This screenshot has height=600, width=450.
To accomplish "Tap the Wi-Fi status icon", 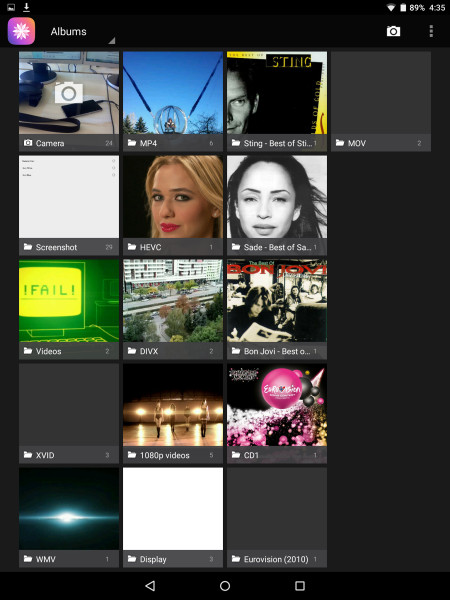I will (391, 8).
